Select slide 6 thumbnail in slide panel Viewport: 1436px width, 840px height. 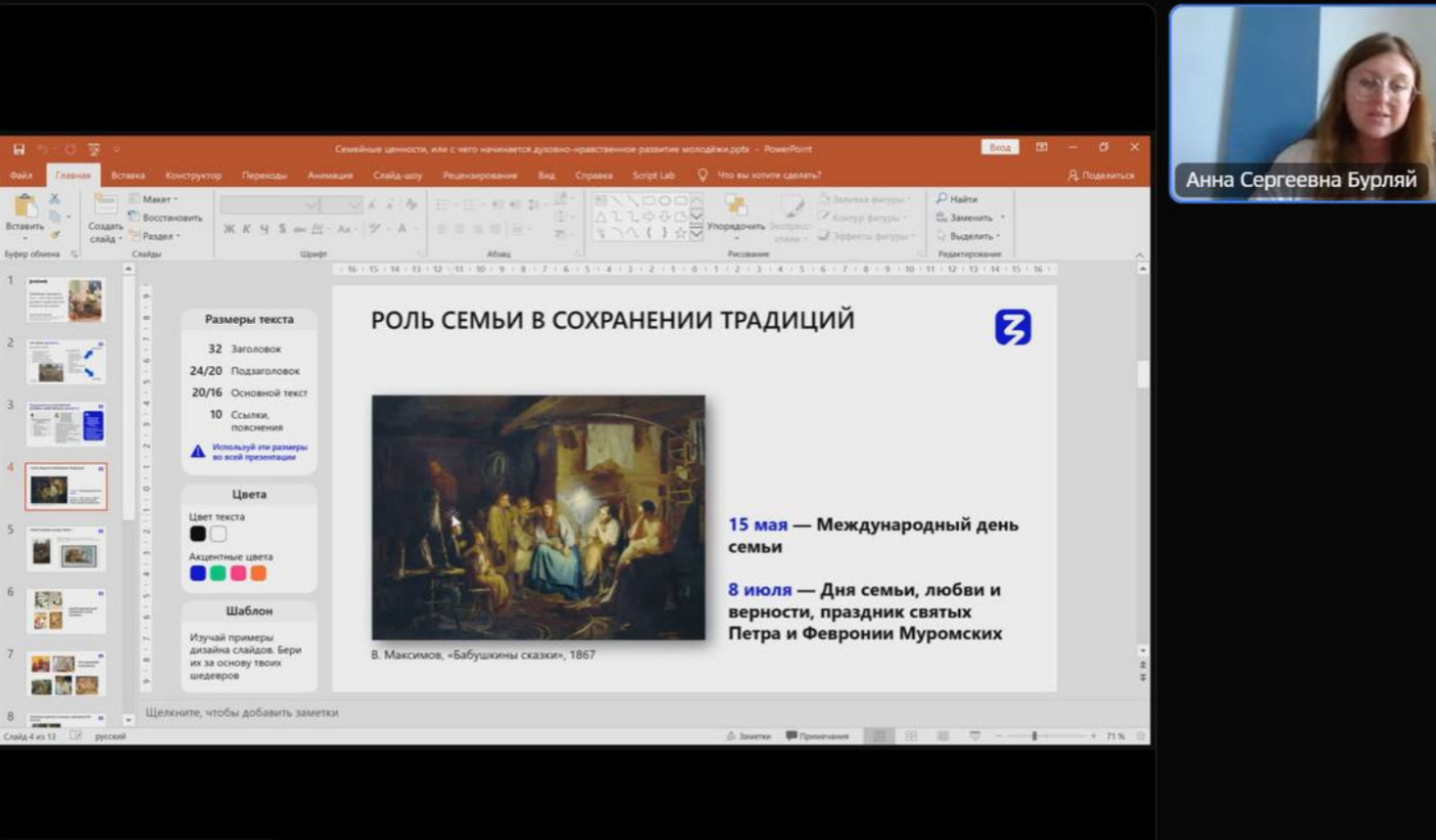pos(66,611)
